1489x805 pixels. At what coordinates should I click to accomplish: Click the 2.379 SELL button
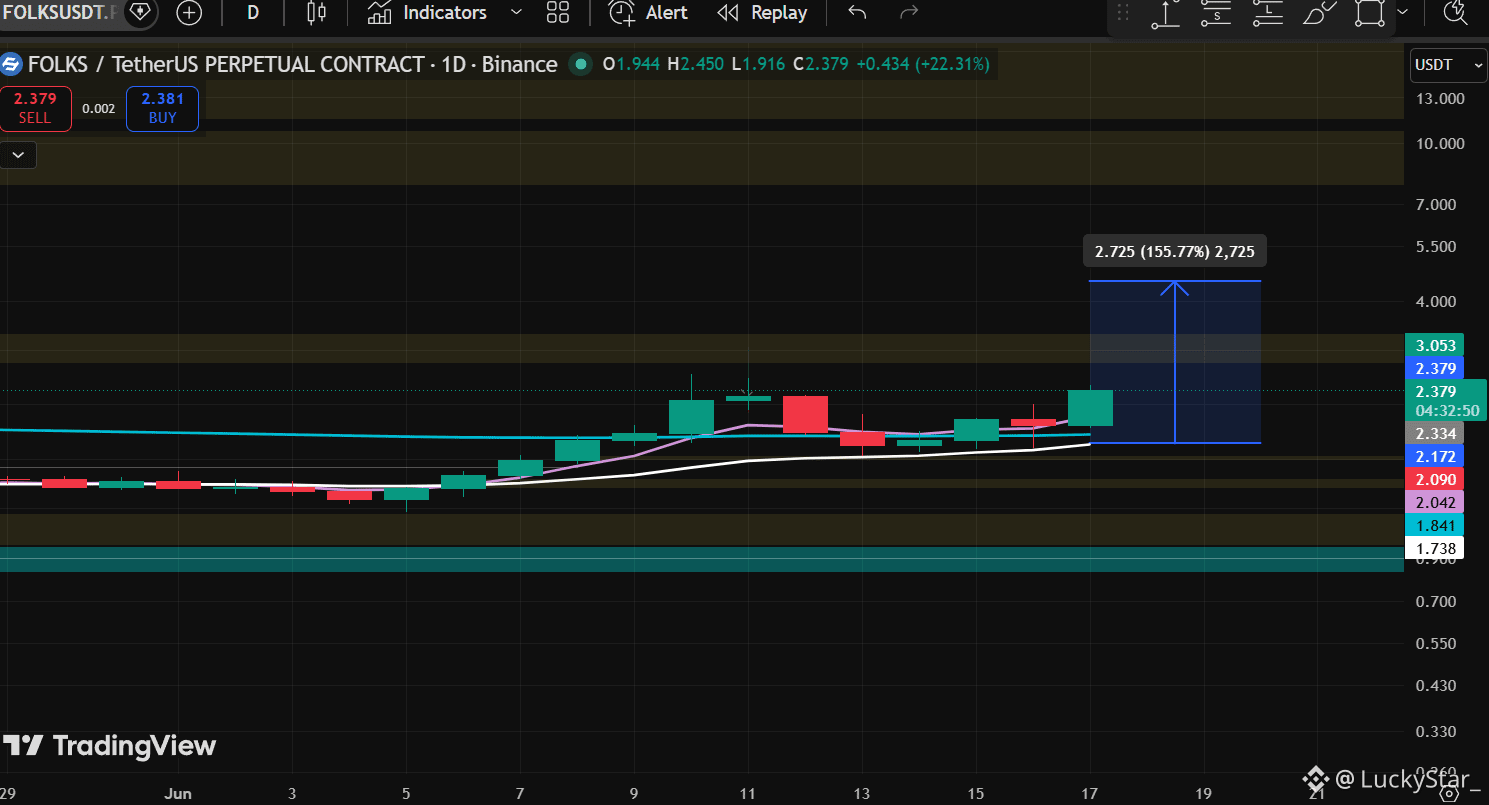point(35,109)
